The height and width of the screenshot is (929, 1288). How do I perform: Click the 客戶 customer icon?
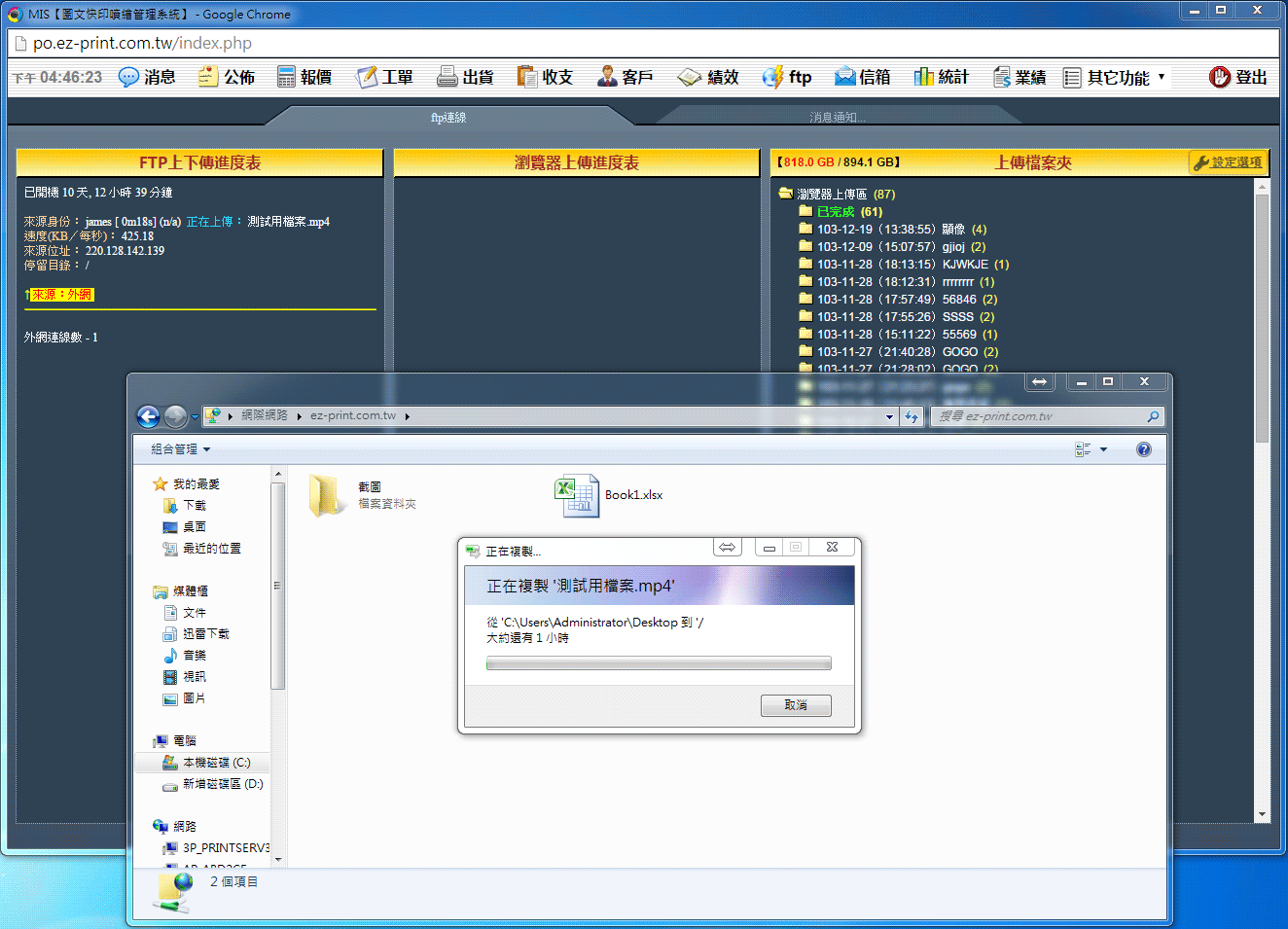tap(607, 77)
